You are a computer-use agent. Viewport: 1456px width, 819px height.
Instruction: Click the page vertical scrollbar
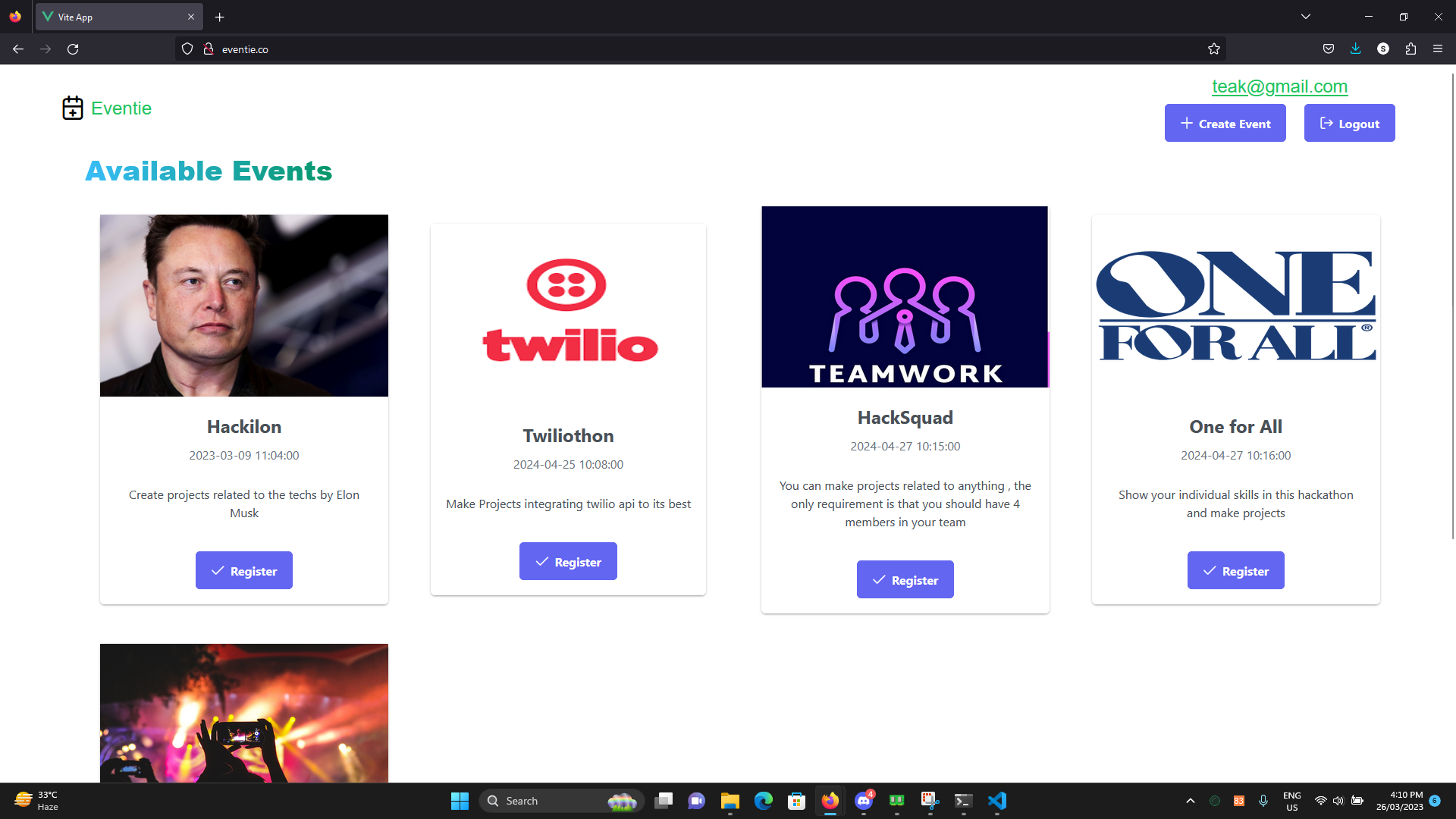pyautogui.click(x=1452, y=303)
